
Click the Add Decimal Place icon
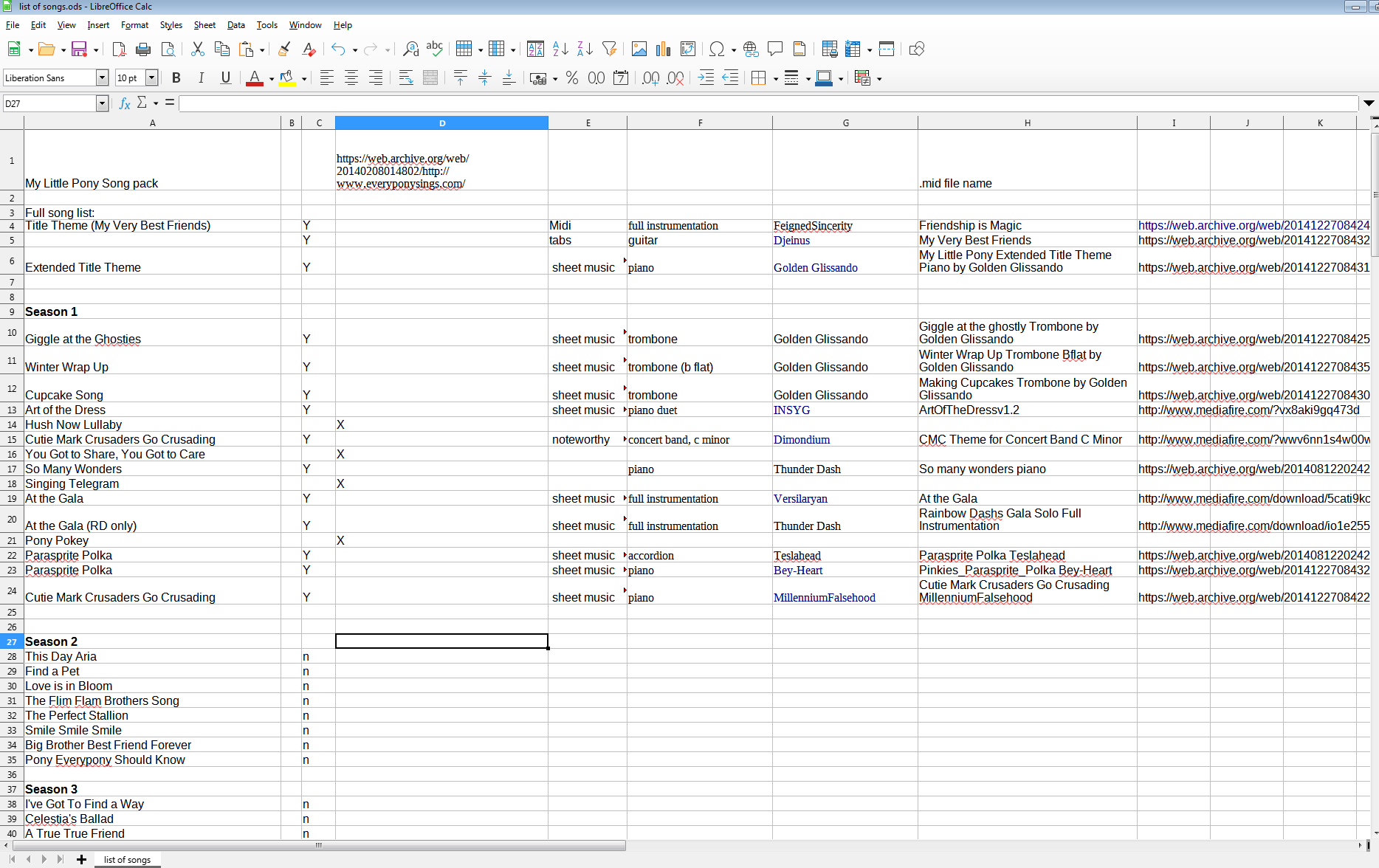pyautogui.click(x=650, y=78)
